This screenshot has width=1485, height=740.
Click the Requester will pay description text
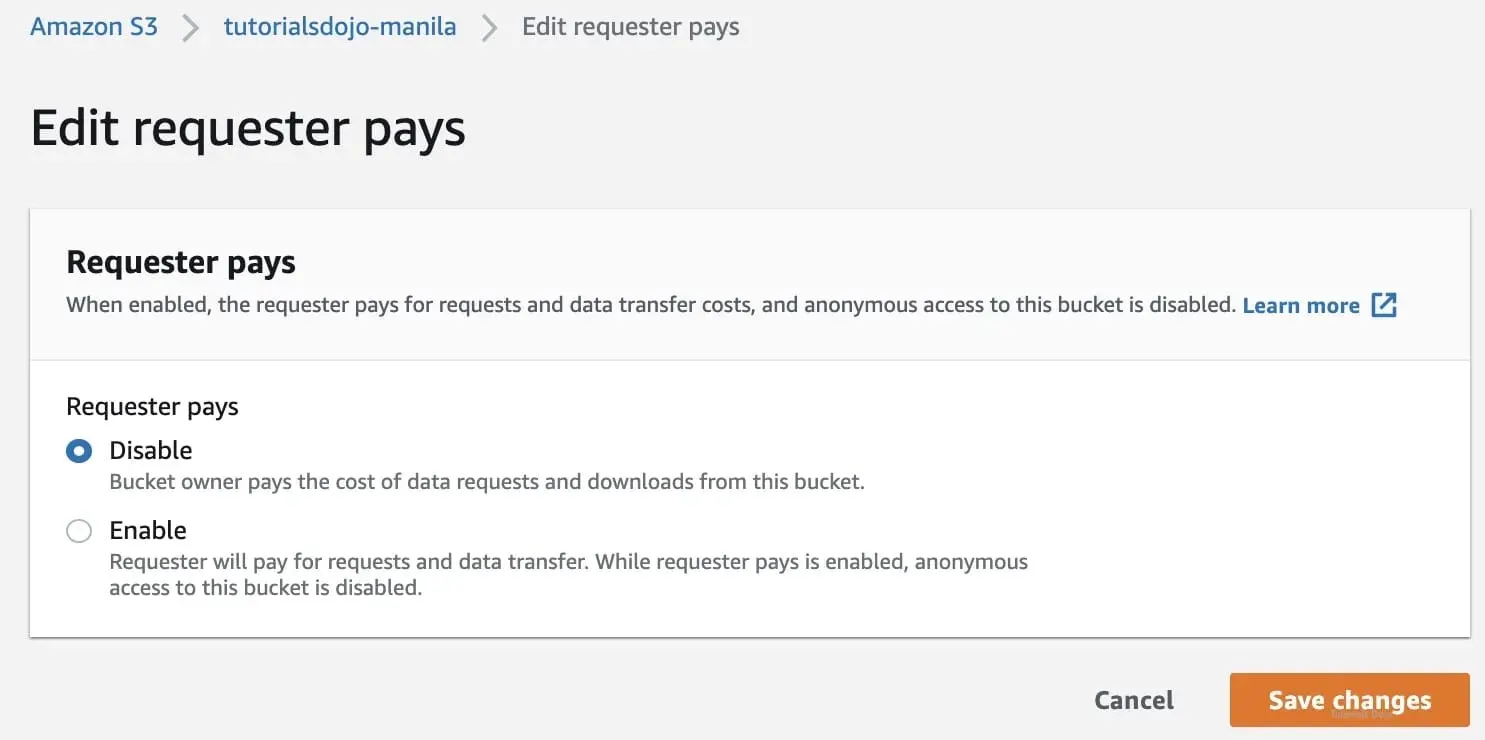(568, 575)
